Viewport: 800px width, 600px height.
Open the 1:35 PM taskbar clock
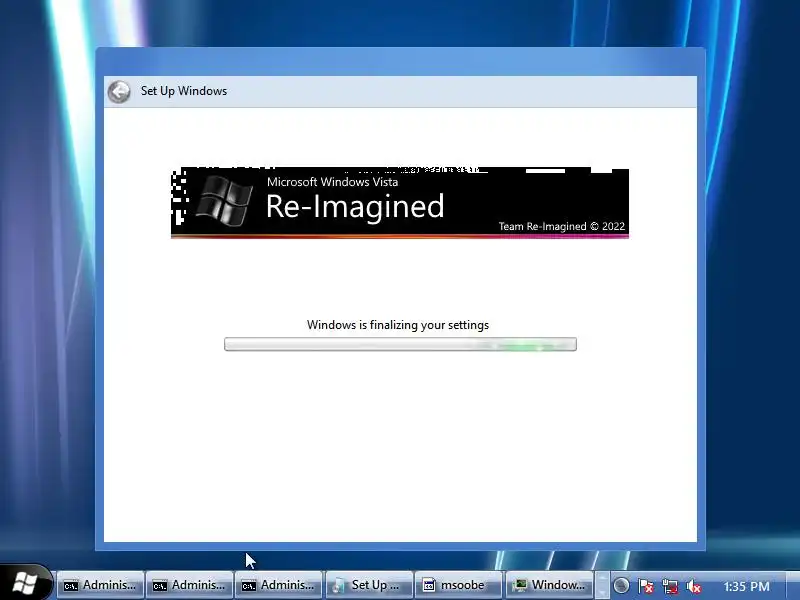coord(746,586)
